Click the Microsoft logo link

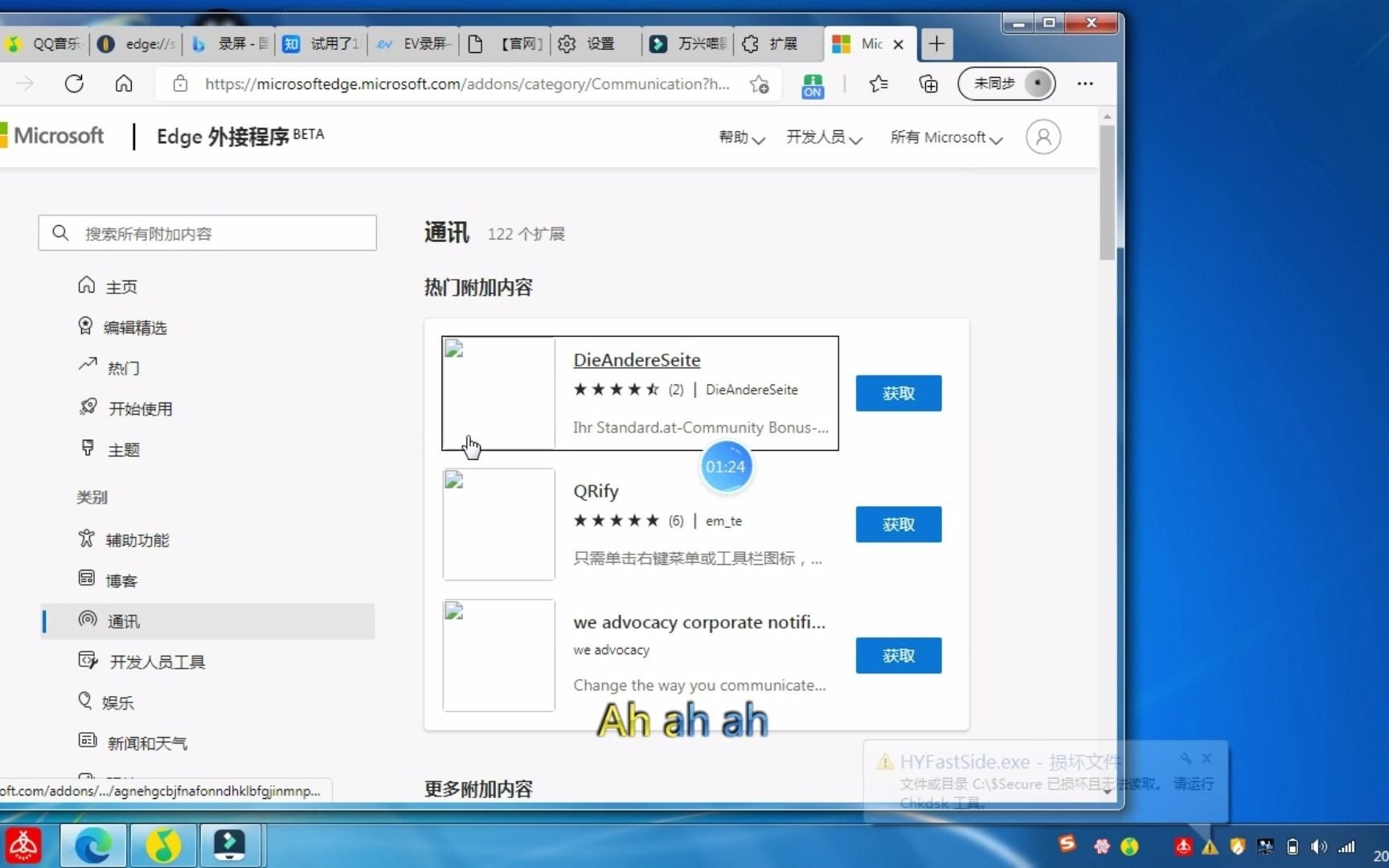click(x=53, y=136)
